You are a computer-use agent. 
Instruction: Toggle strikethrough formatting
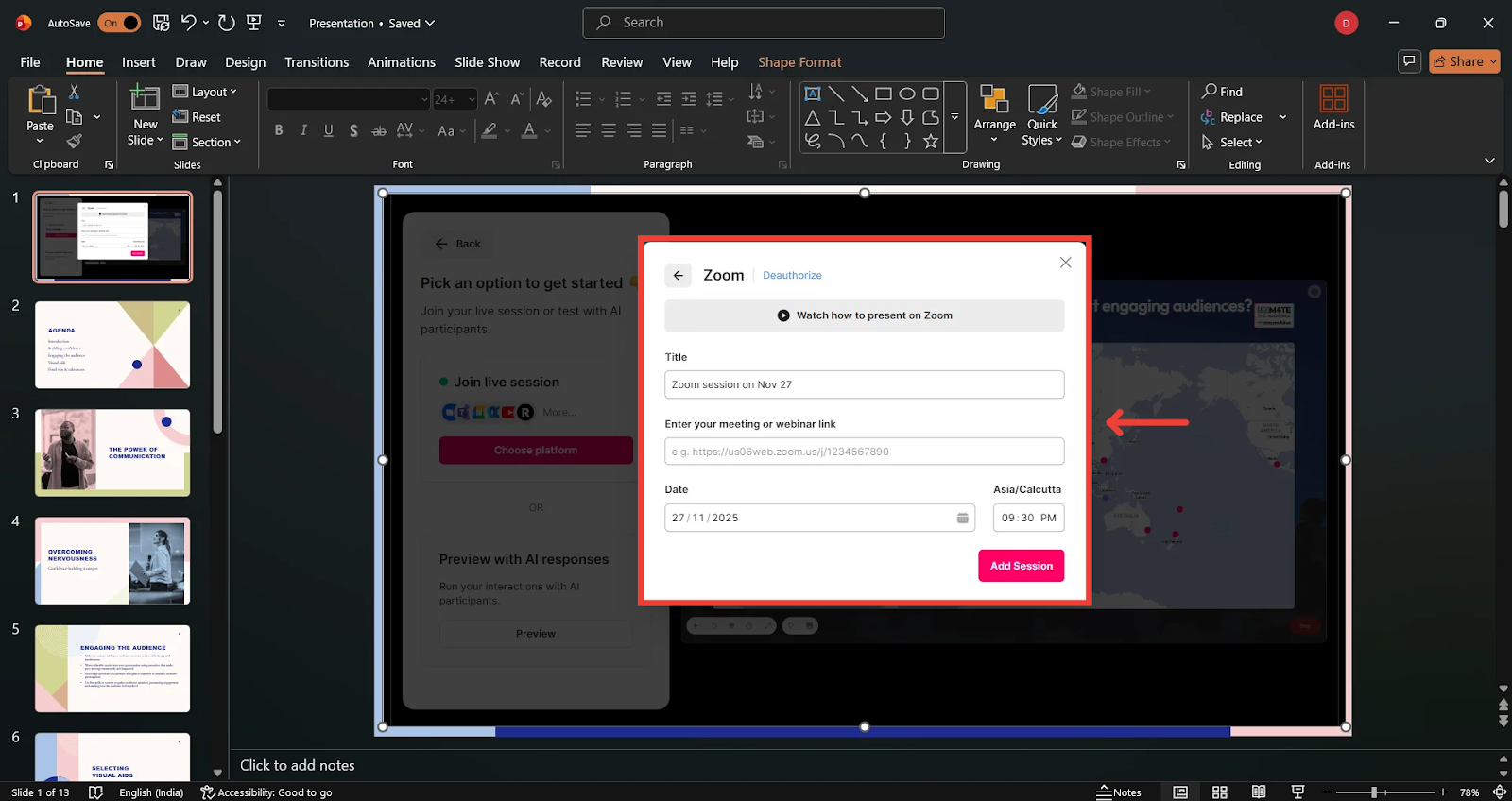379,130
